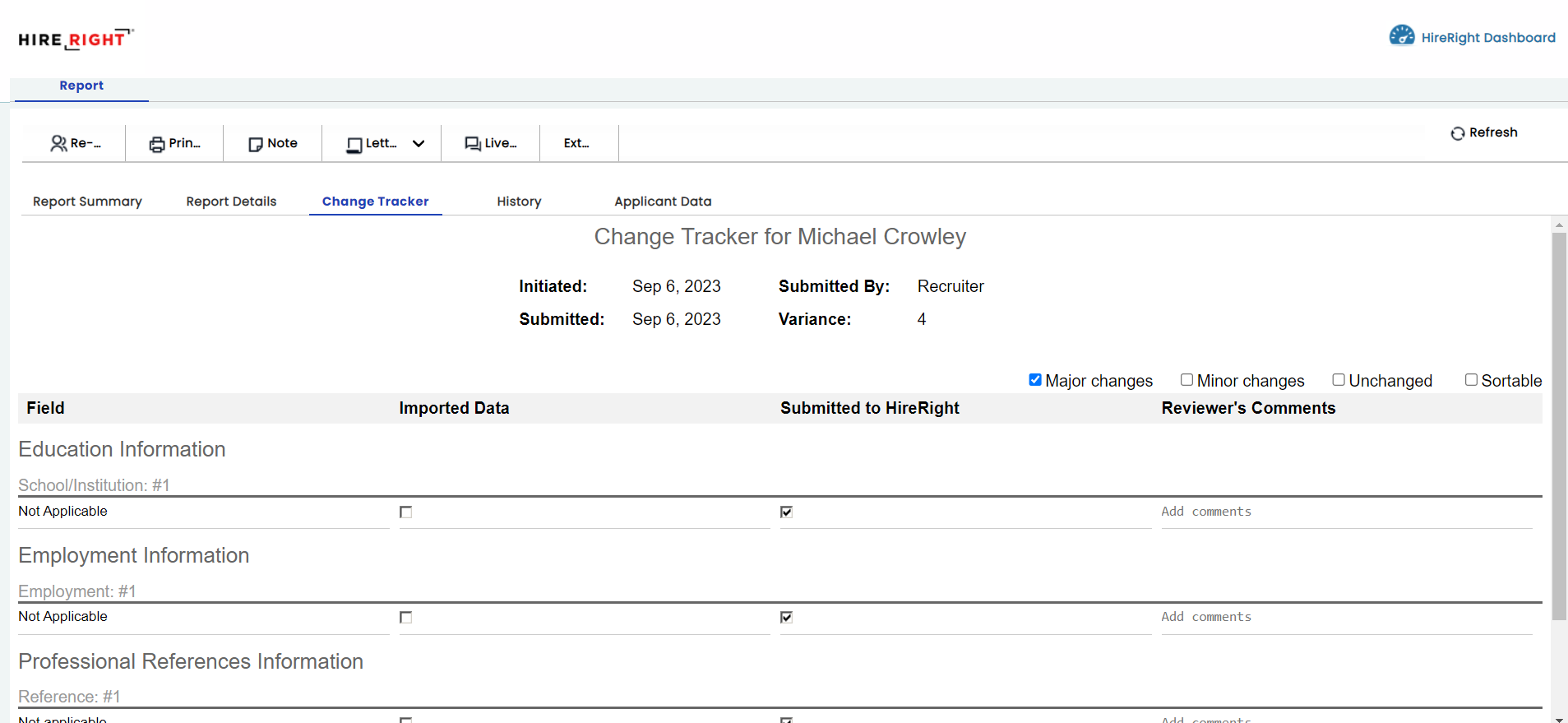Click the Ext... toolbar button
Image resolution: width=1568 pixels, height=723 pixels.
(576, 143)
